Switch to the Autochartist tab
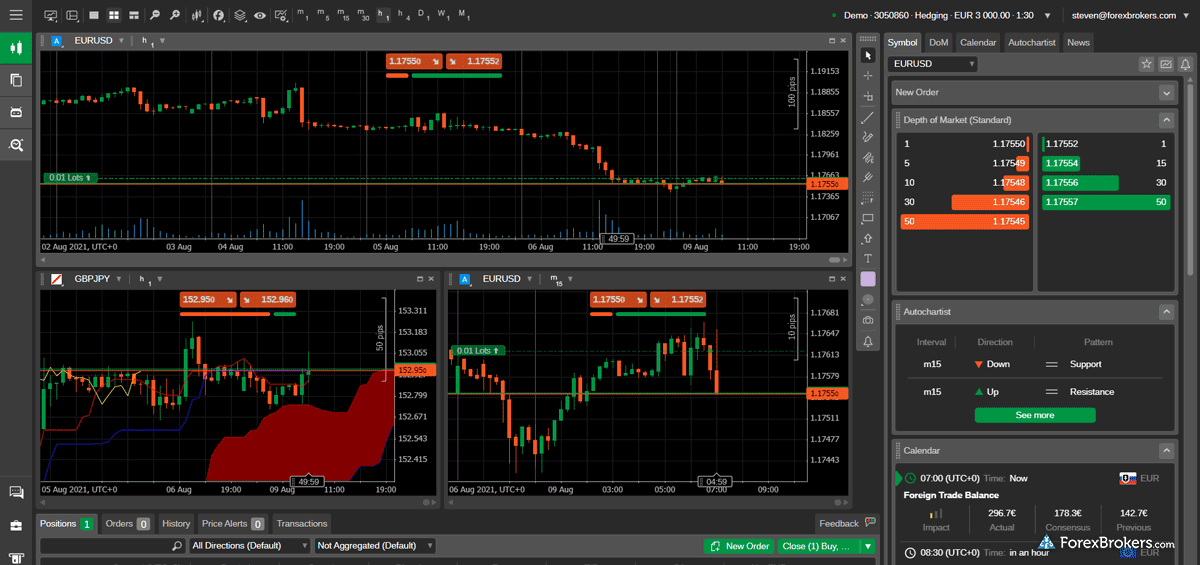This screenshot has width=1200, height=565. [1032, 42]
